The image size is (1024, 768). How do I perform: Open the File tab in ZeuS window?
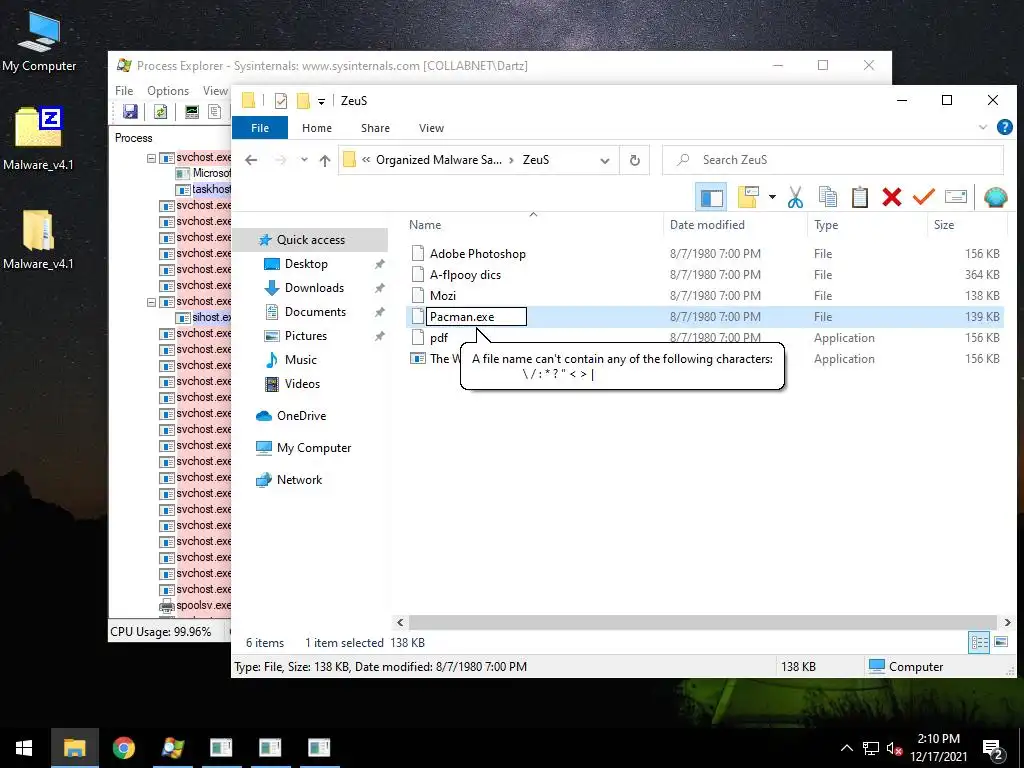(260, 128)
